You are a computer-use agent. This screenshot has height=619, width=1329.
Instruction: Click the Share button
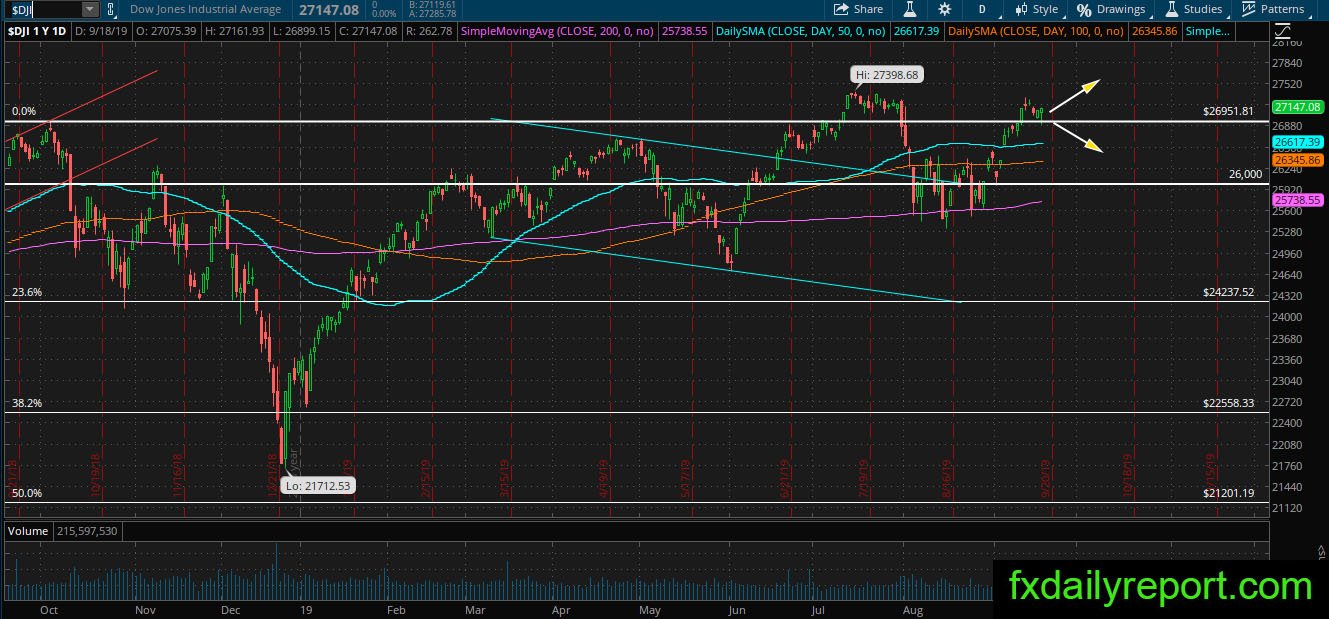[858, 9]
